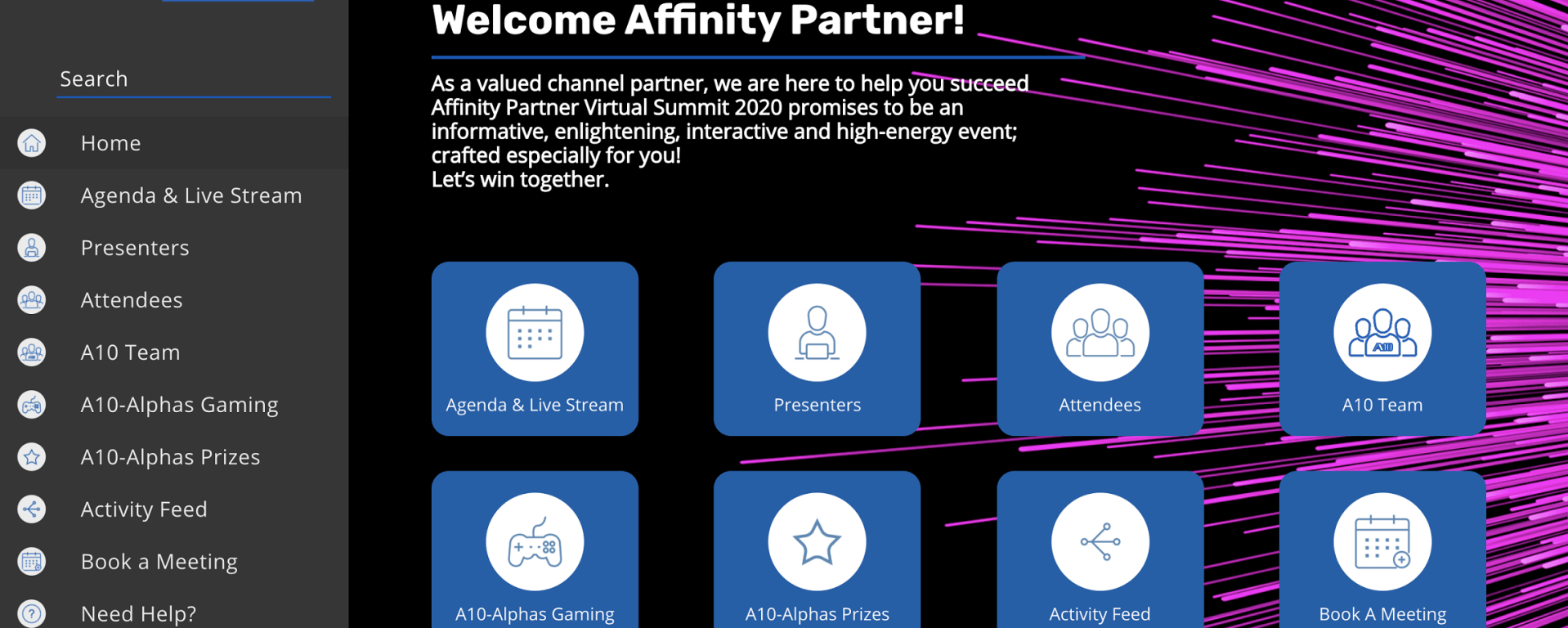1568x628 pixels.
Task: Open Agenda & Live Stream sidebar menu item
Action: (190, 195)
